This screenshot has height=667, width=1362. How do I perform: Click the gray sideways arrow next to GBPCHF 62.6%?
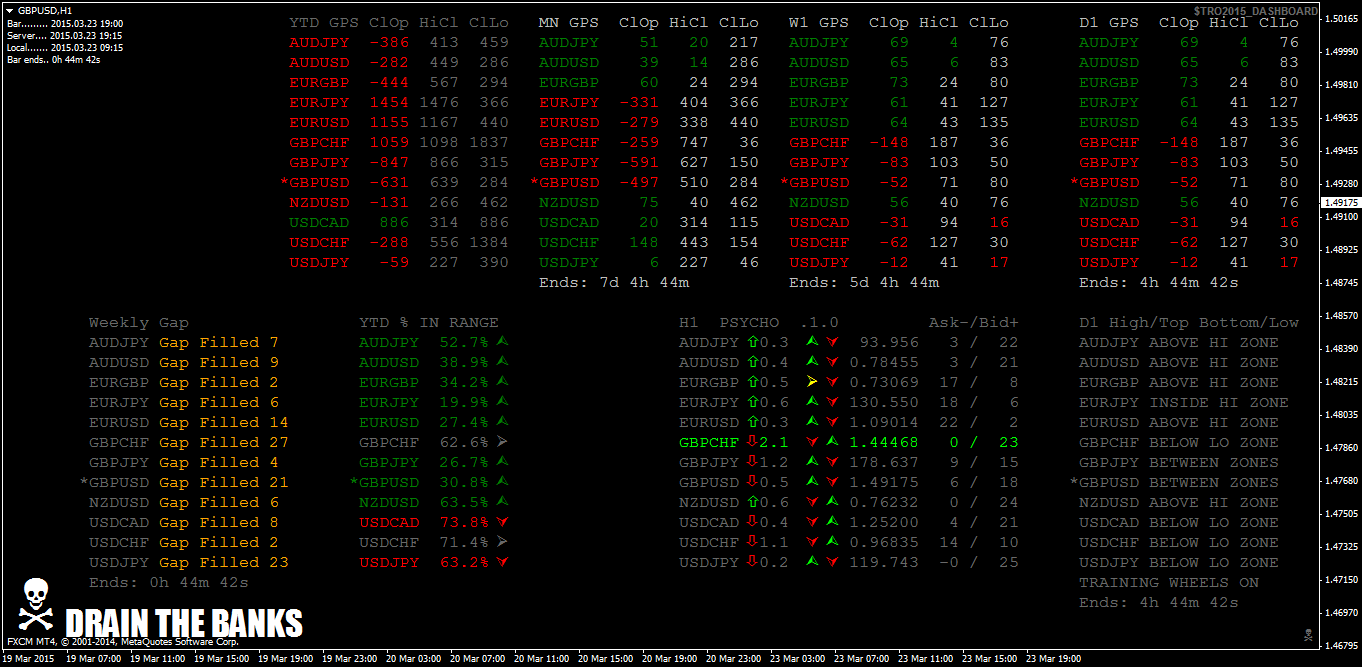[502, 442]
